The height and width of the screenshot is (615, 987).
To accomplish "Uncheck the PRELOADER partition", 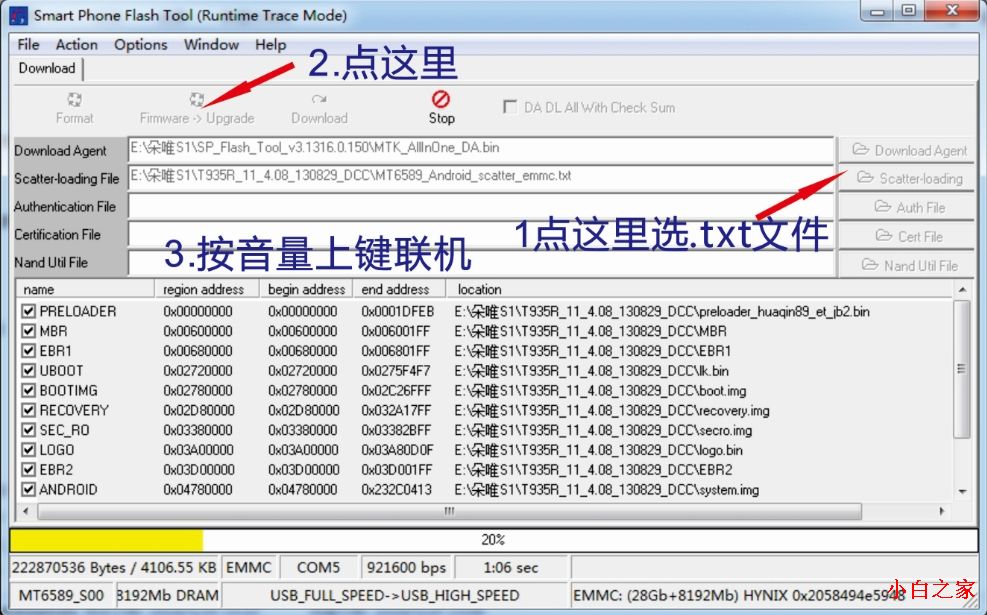I will [x=28, y=311].
